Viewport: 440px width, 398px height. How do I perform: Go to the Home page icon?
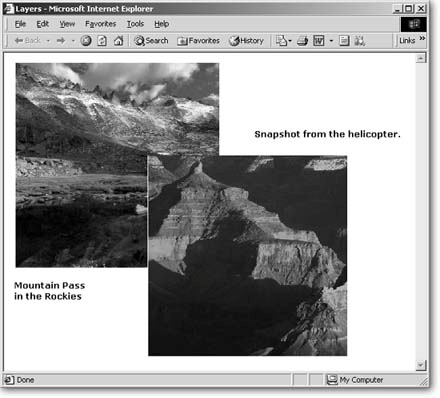coord(118,41)
